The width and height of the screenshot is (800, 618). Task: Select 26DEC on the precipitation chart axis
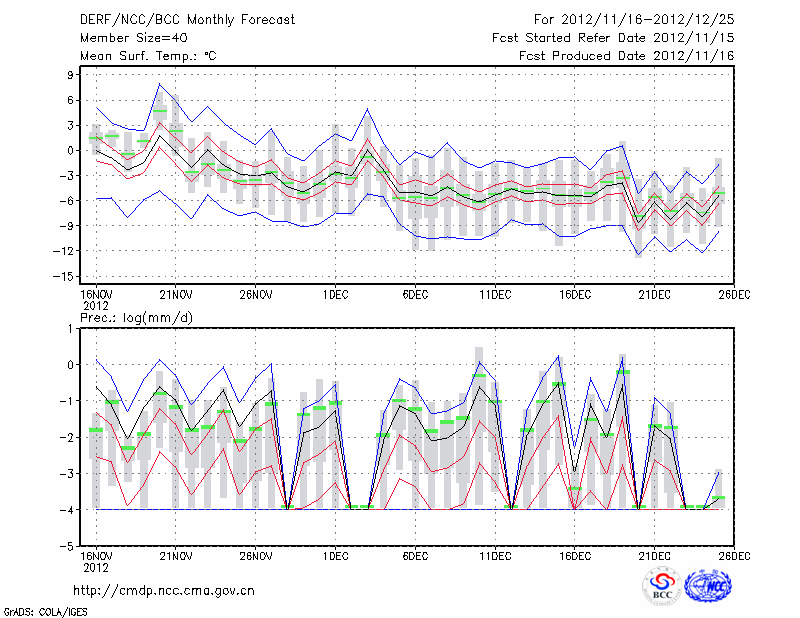point(734,556)
